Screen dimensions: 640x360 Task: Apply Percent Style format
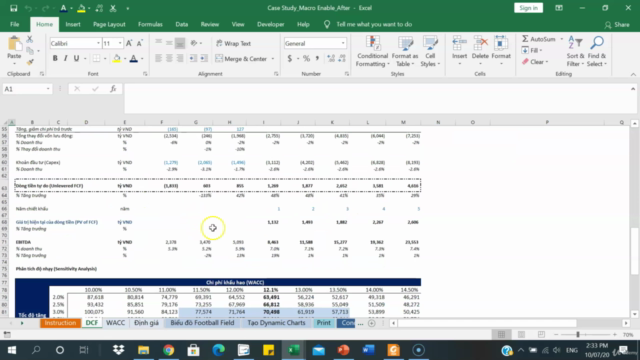pos(307,59)
